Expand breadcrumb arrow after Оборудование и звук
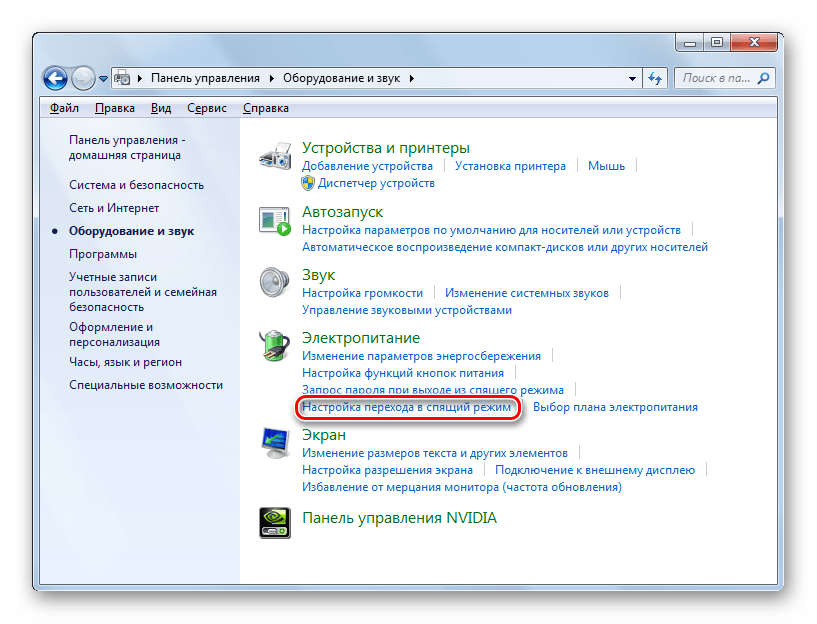The width and height of the screenshot is (817, 624). tap(412, 78)
